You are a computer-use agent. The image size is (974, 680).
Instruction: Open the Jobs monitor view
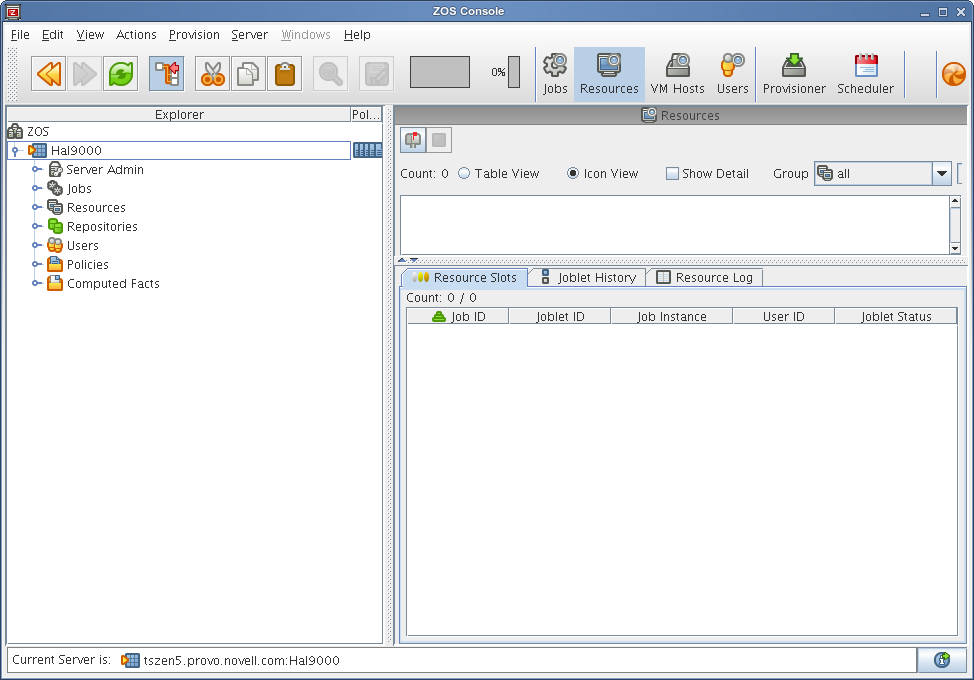555,74
